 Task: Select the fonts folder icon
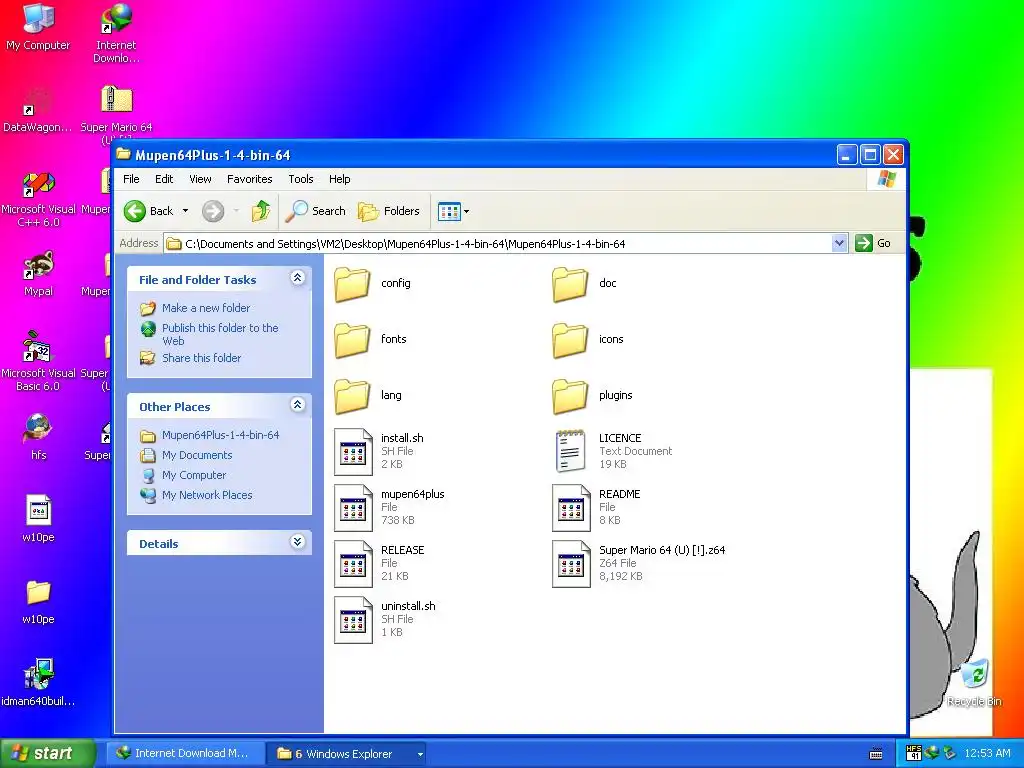pos(353,340)
